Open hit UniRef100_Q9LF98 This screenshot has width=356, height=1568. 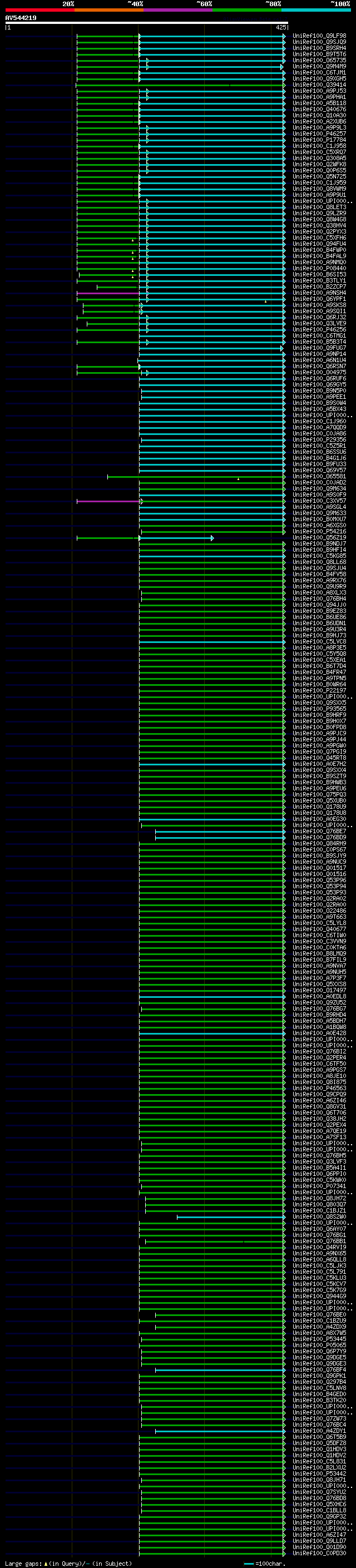click(x=319, y=36)
